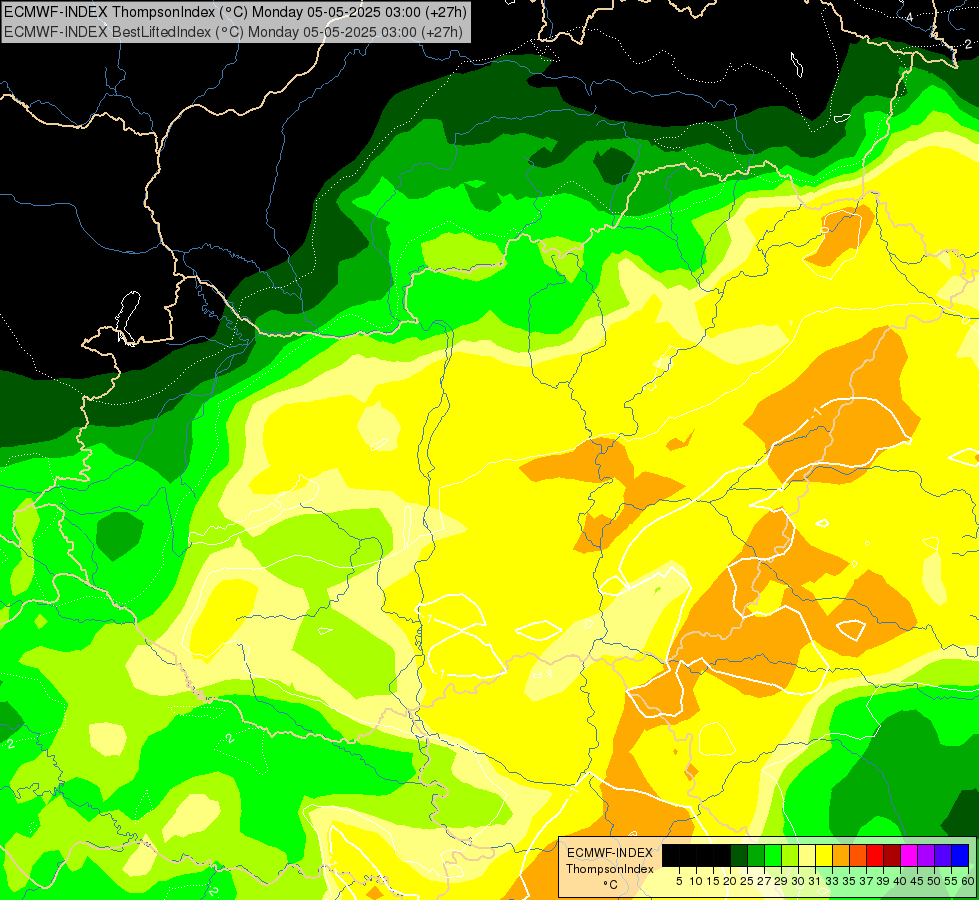Click the 'ThompsonIndex' label in the legend

[610, 869]
